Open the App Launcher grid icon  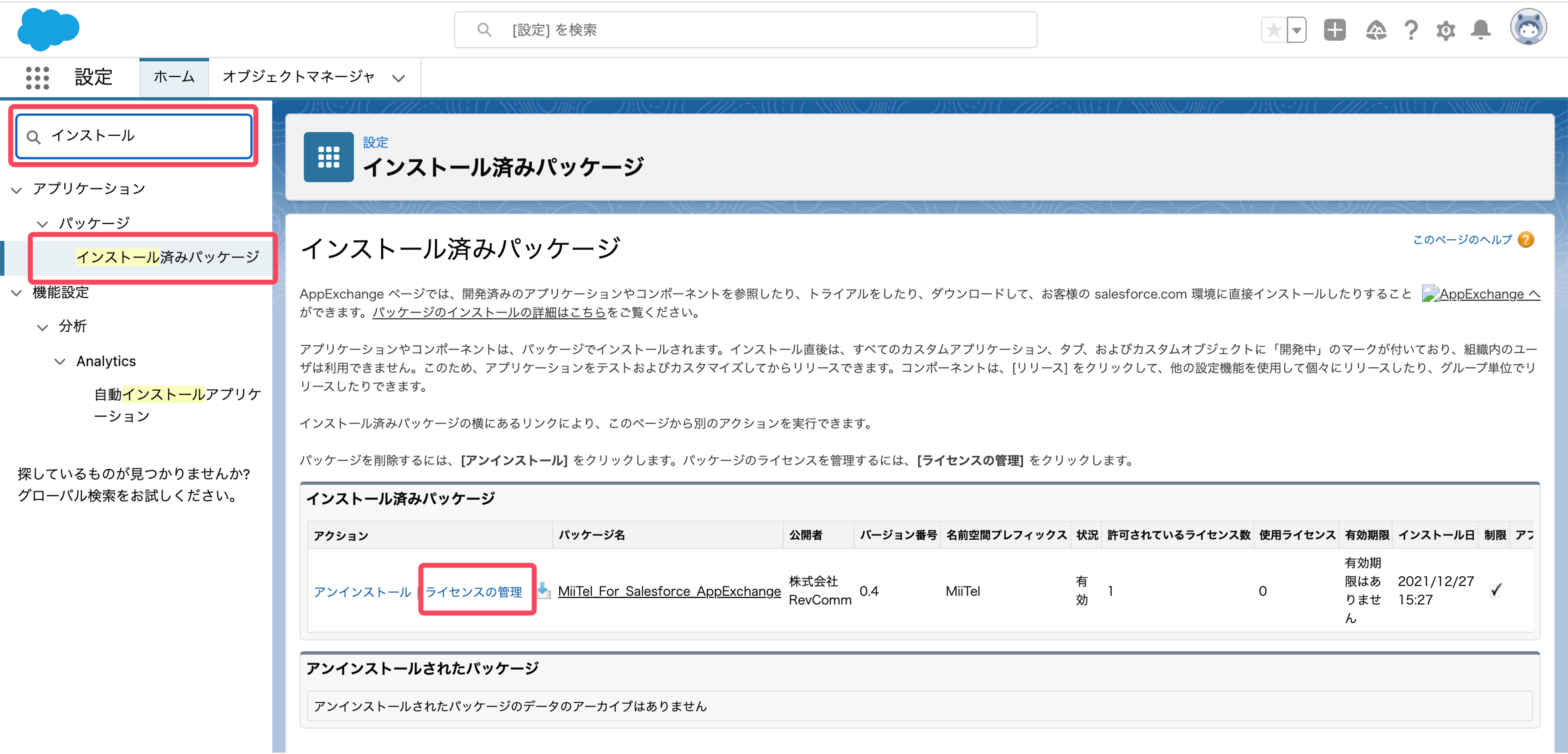point(37,78)
